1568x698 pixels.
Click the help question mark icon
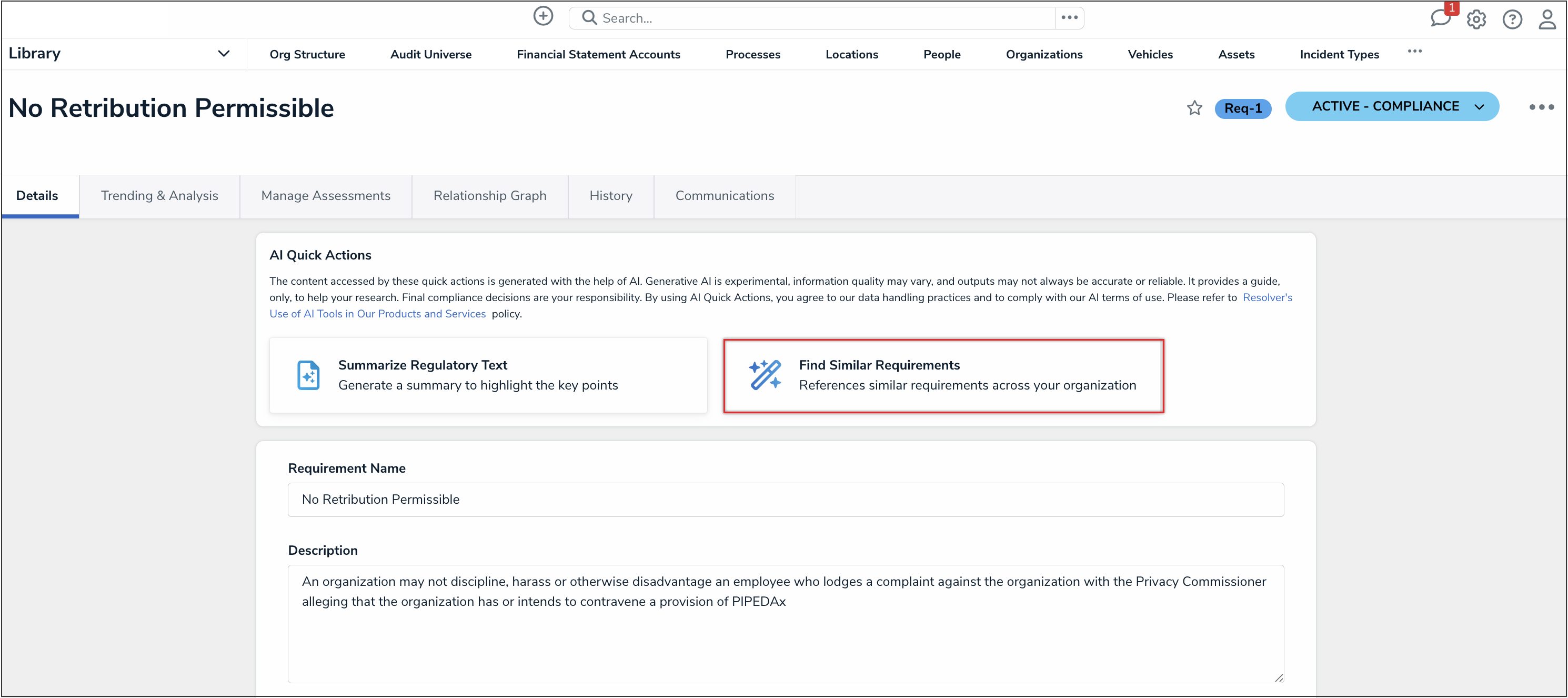click(x=1512, y=19)
